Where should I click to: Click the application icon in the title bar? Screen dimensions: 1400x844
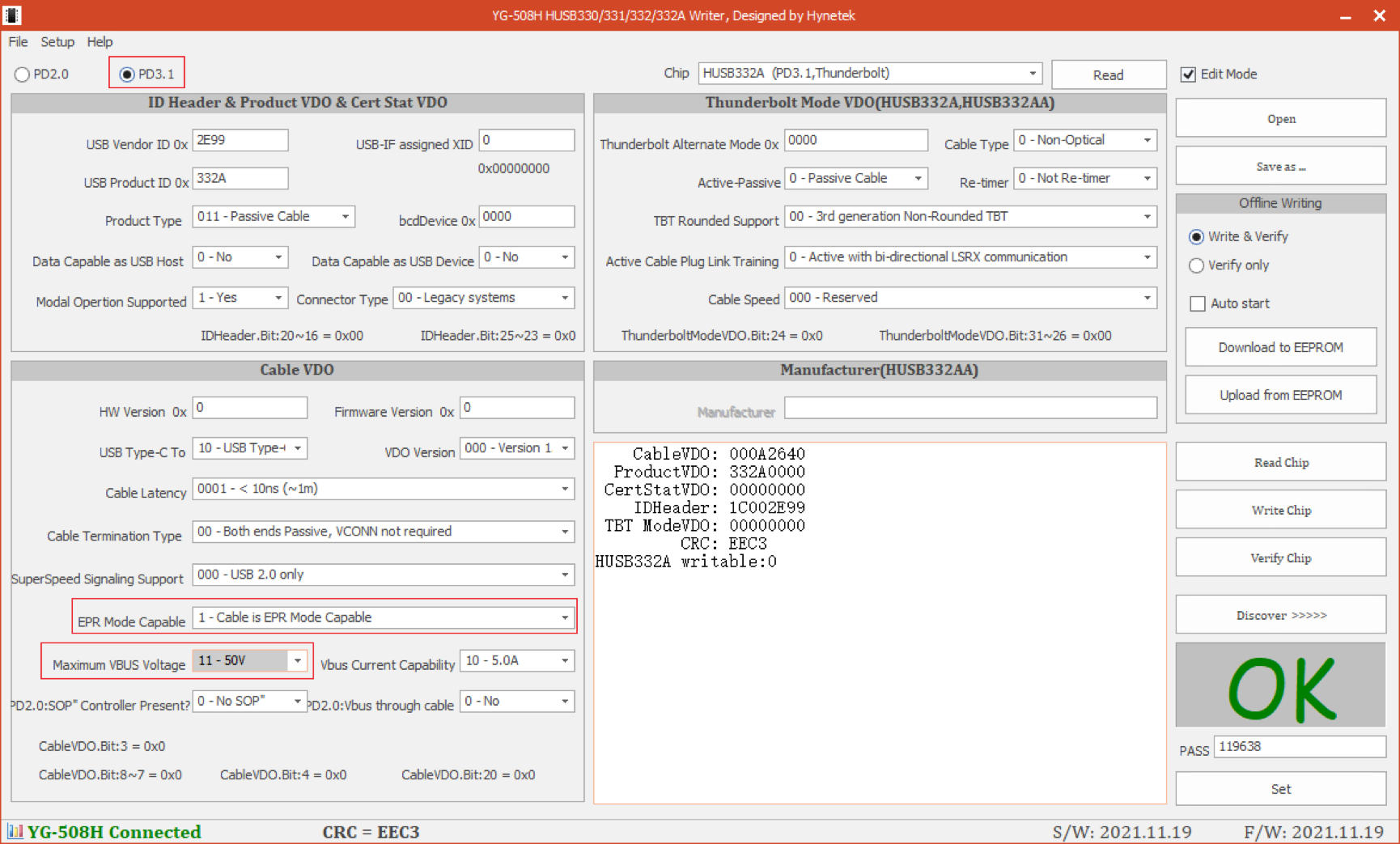pyautogui.click(x=12, y=15)
